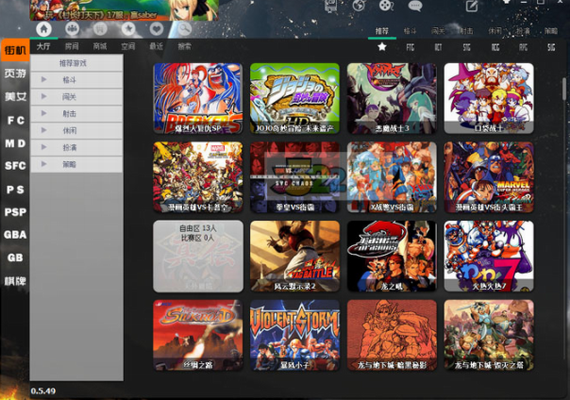Click the edit note pencil icon
570x400 pixels.
pyautogui.click(x=471, y=6)
